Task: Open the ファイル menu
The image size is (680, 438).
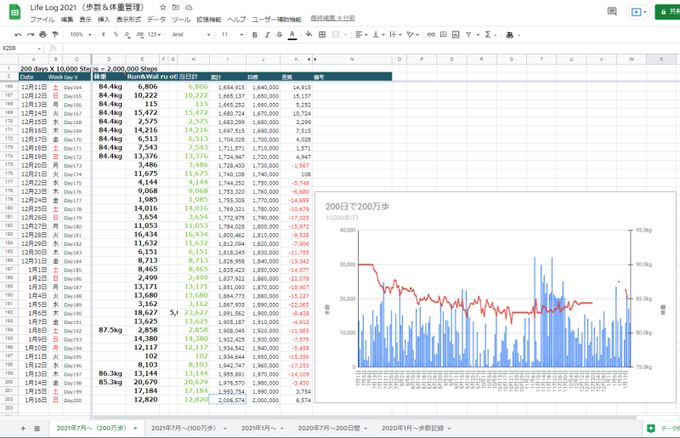Action: pyautogui.click(x=42, y=20)
